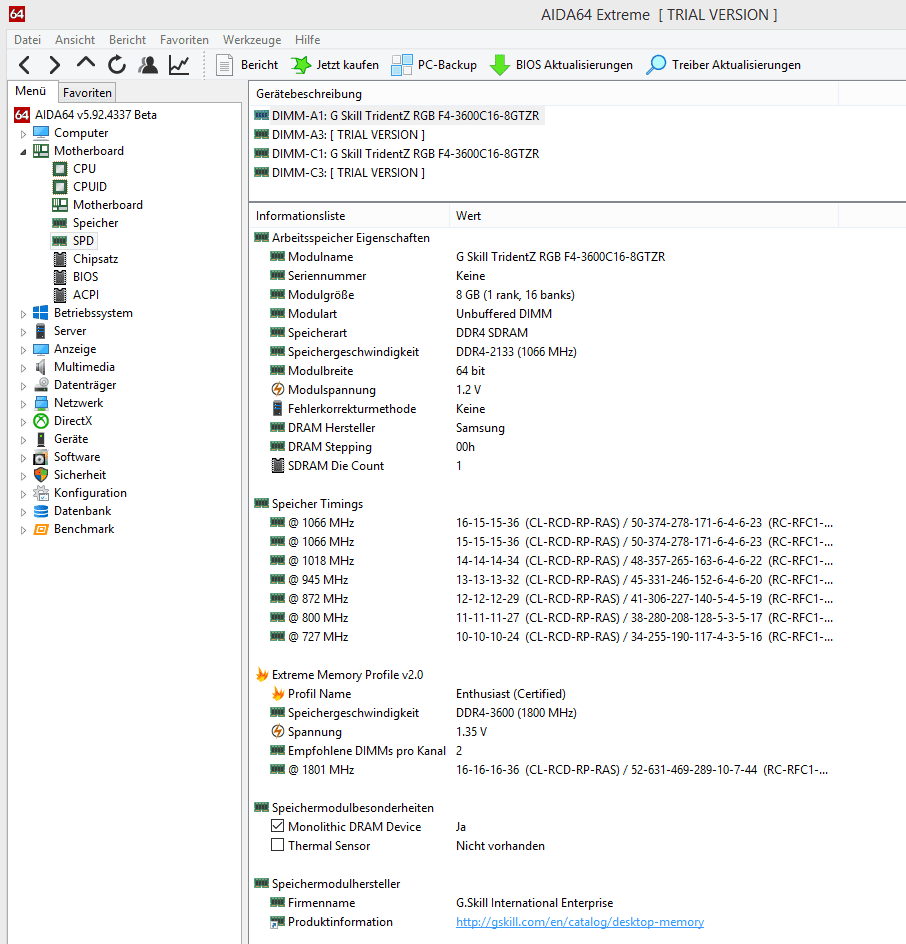Click the Software icon in tree
Image resolution: width=906 pixels, height=944 pixels.
[40, 457]
